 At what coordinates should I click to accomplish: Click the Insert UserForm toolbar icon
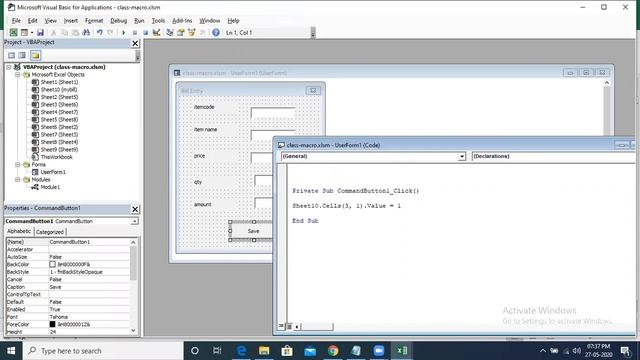(x=24, y=32)
